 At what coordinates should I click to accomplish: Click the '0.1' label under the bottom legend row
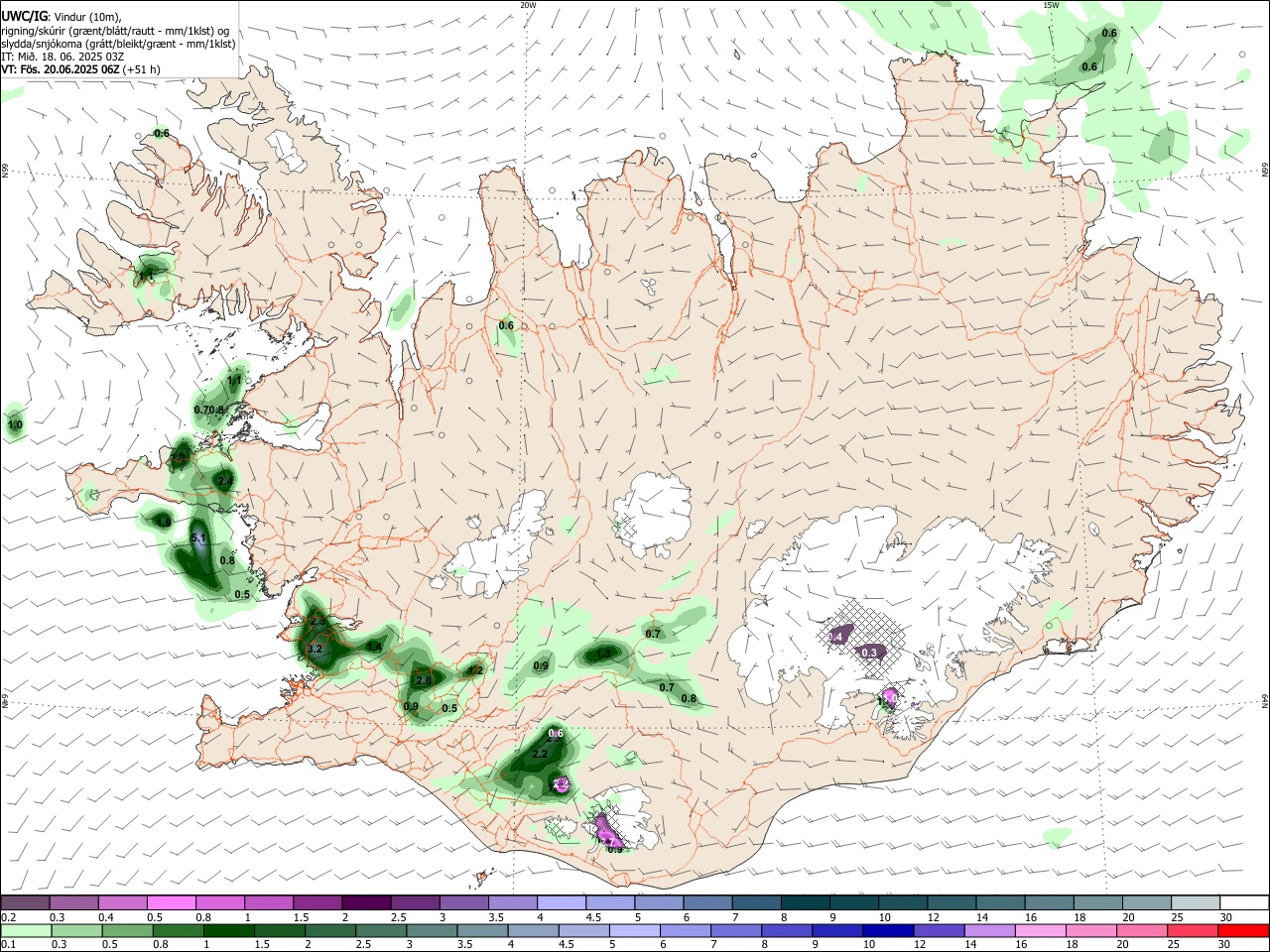(8, 945)
